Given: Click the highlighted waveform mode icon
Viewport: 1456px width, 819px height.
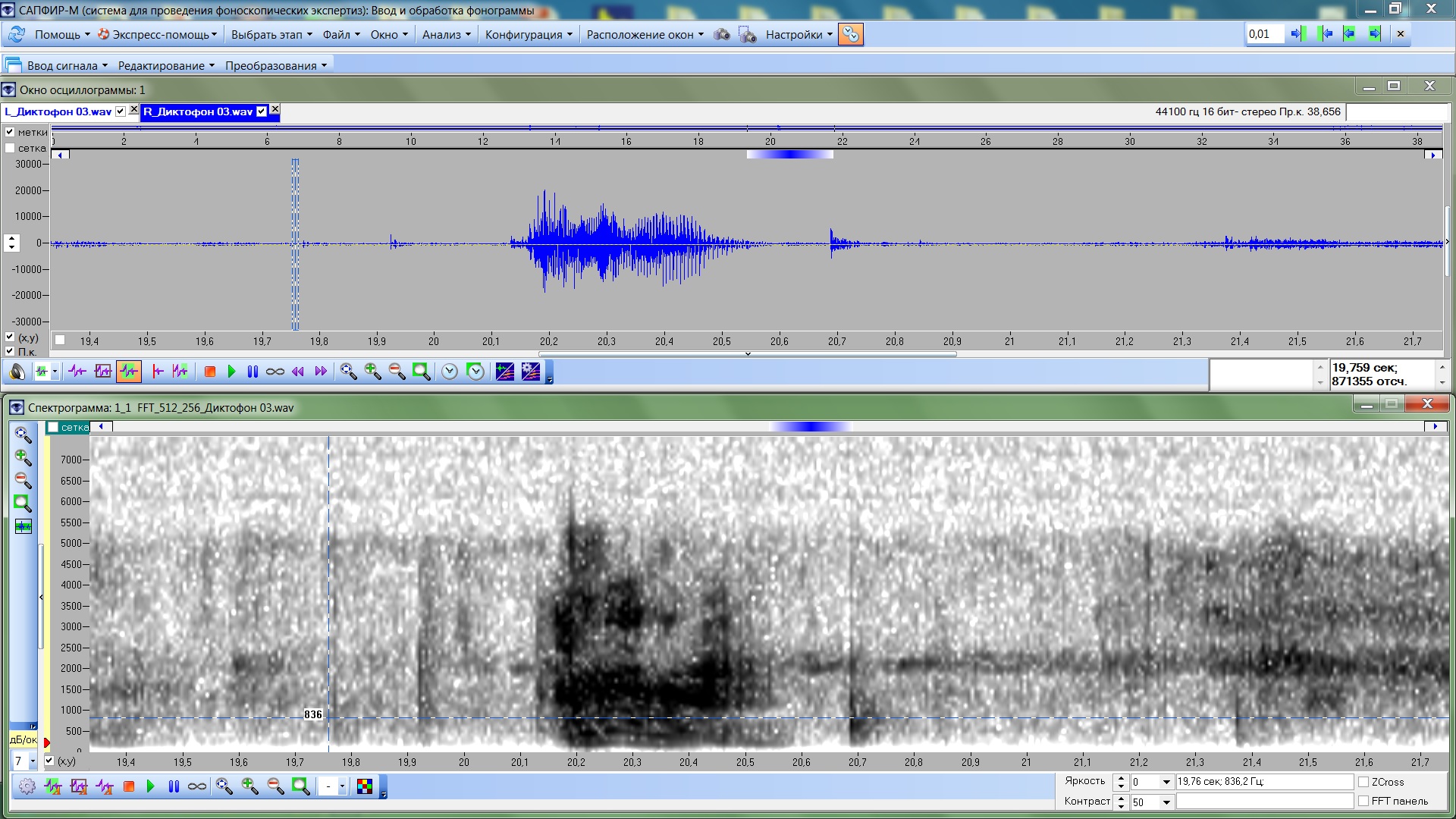Looking at the screenshot, I should coord(129,372).
